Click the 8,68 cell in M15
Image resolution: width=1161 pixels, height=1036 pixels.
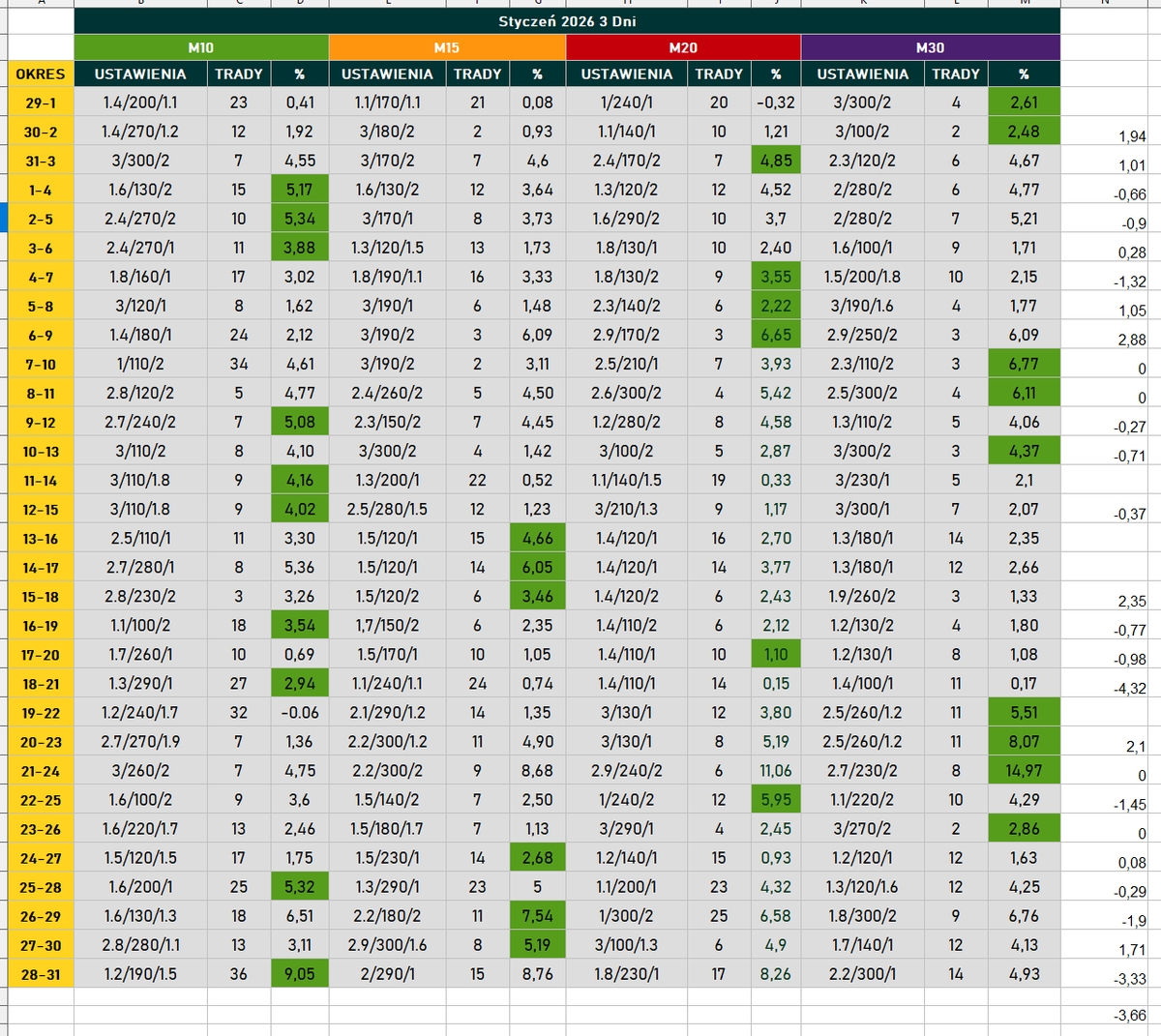click(537, 771)
